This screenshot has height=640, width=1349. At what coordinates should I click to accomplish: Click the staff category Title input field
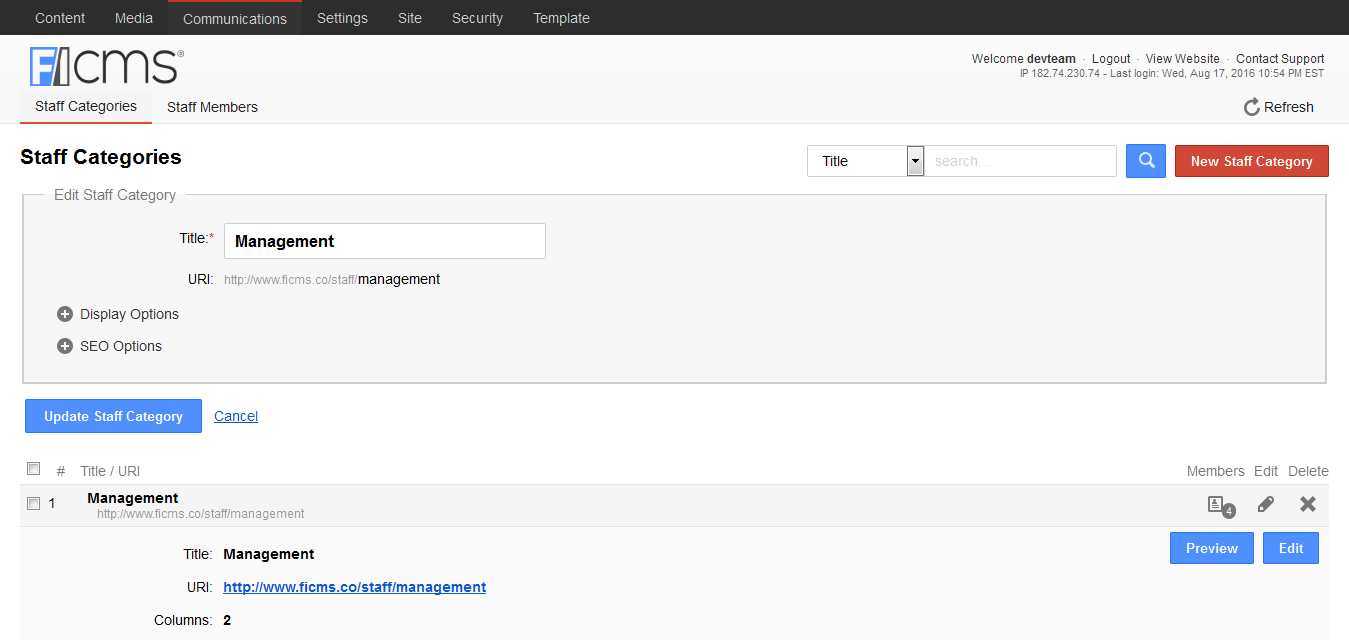(385, 241)
